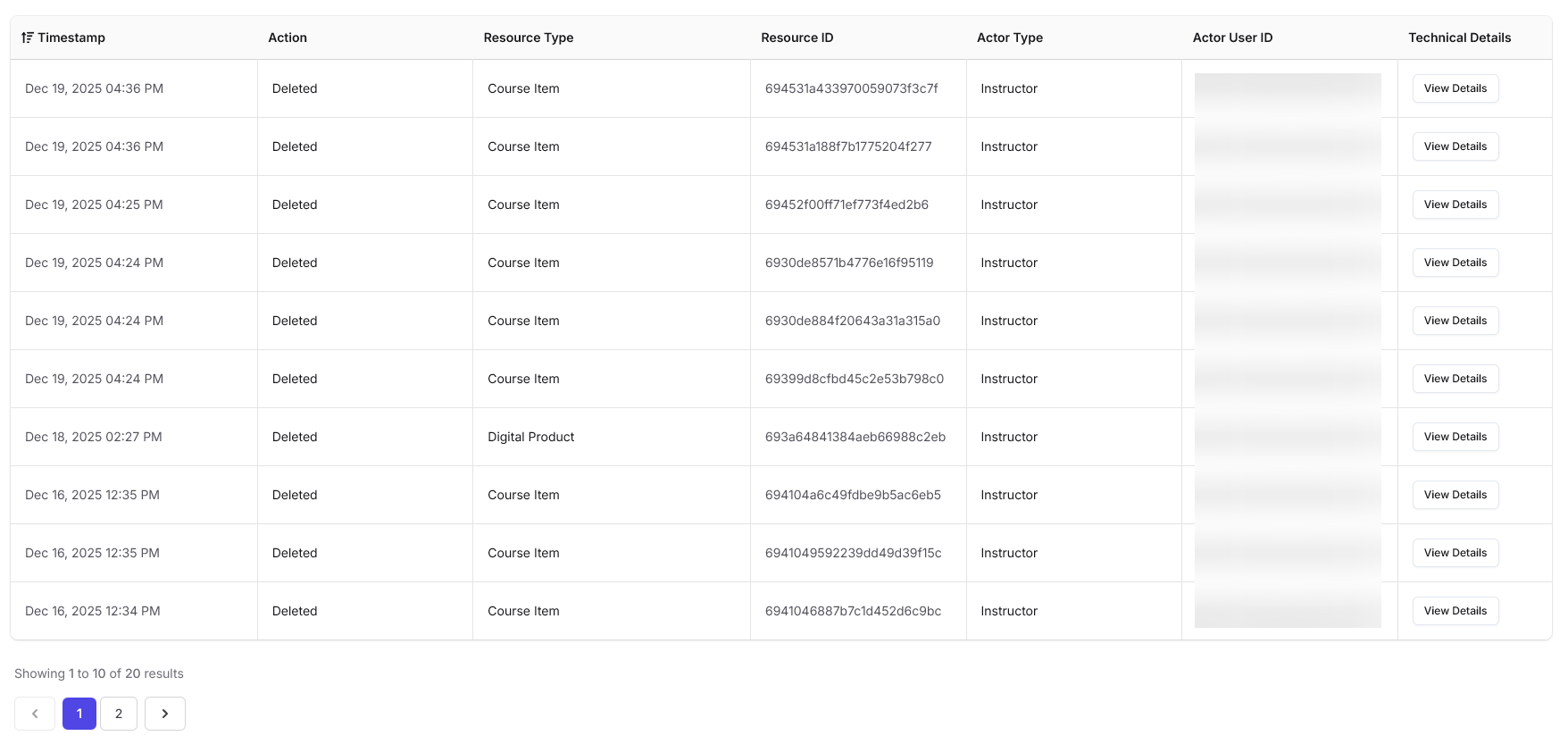This screenshot has width=1568, height=744.
Task: View details for resource 694104a6c49fdbe9b5ac6eb5
Action: click(1455, 495)
